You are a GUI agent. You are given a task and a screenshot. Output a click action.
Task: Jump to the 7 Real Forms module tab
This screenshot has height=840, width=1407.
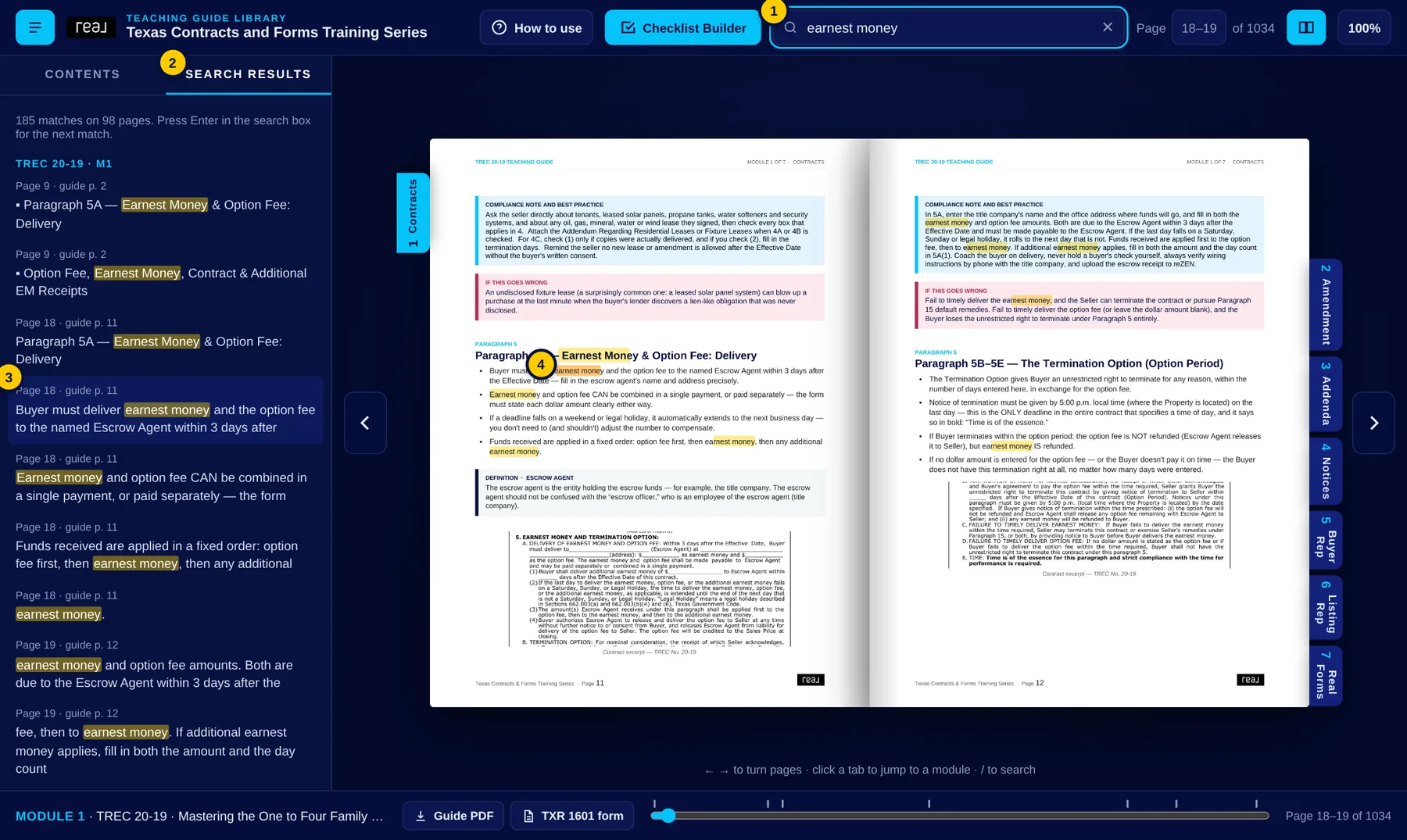click(1326, 676)
